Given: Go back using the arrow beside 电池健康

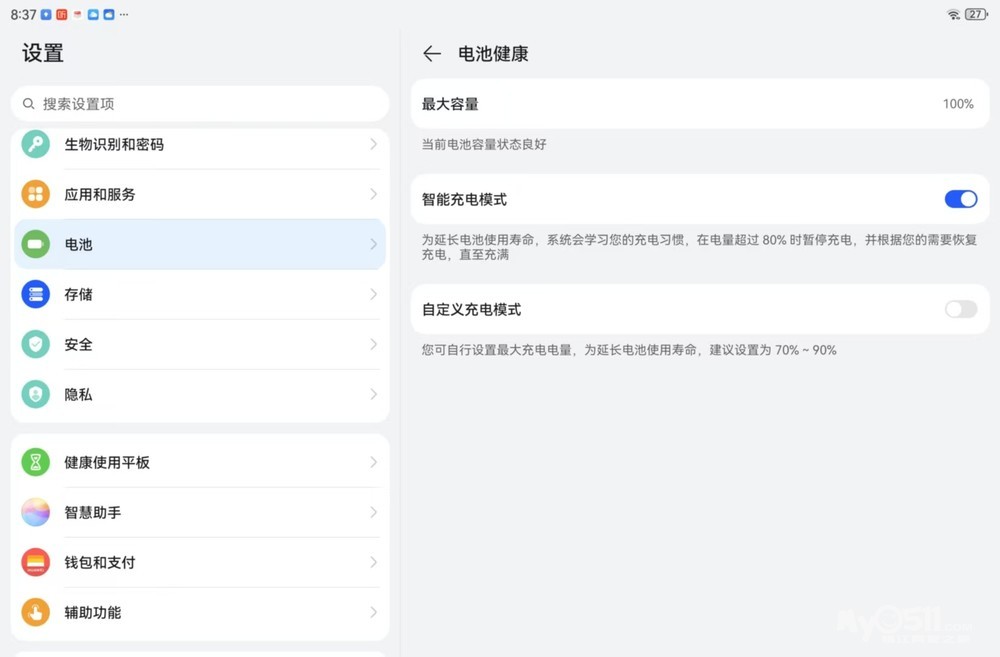Looking at the screenshot, I should click(432, 54).
